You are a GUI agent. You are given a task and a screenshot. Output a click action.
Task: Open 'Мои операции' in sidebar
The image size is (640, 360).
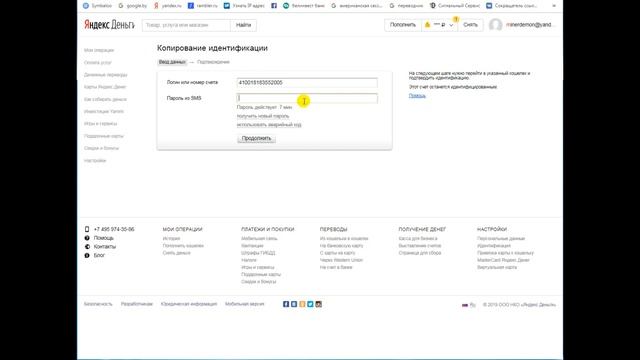pyautogui.click(x=99, y=50)
